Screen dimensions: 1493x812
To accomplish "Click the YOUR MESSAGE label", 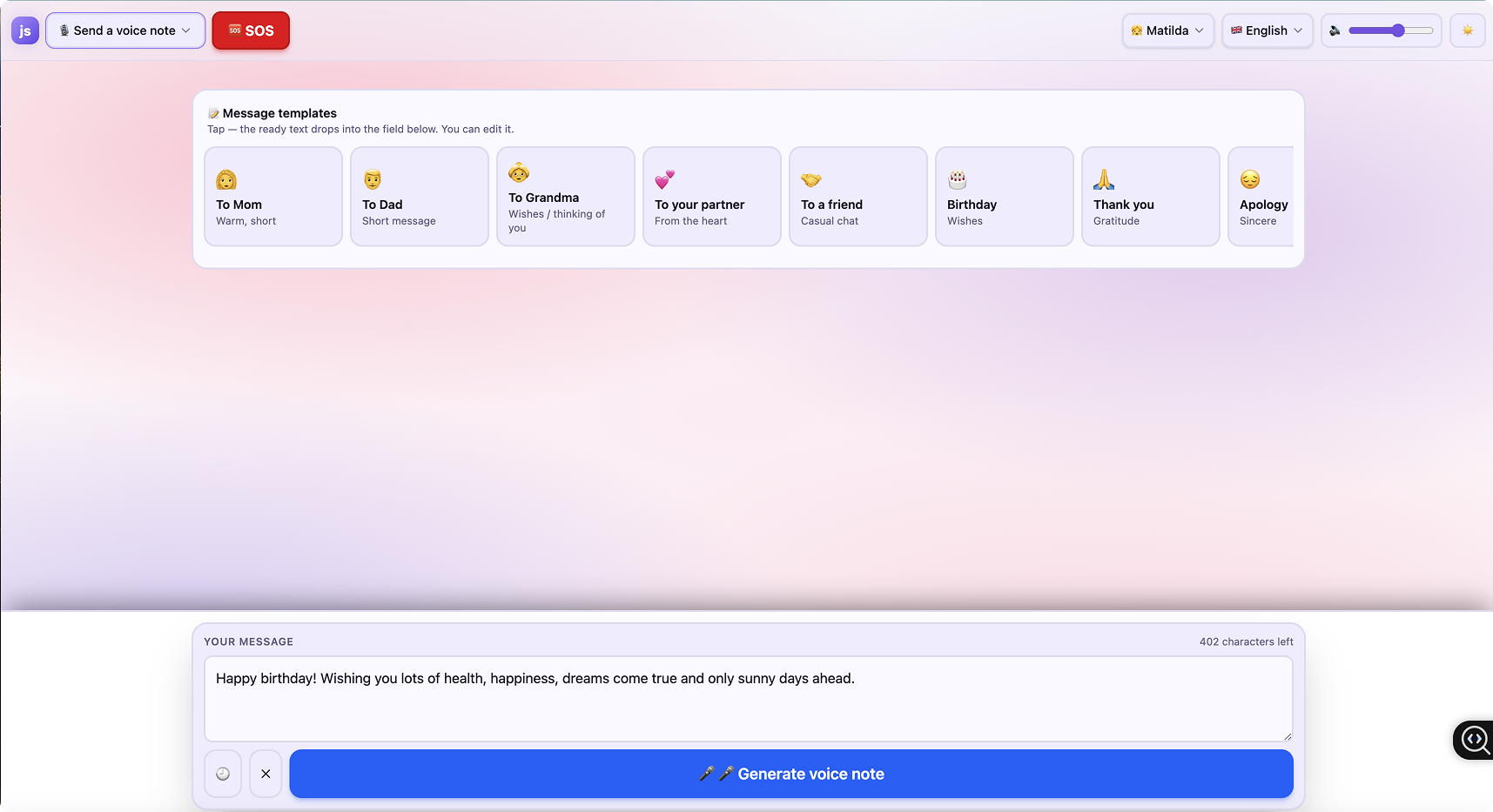I will (248, 641).
